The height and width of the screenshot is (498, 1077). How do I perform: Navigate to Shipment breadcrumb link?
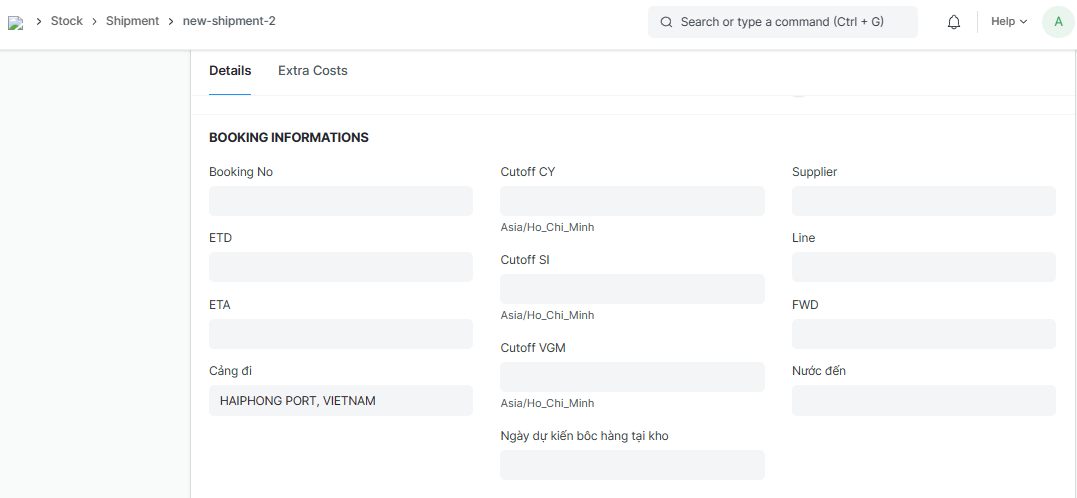click(132, 21)
